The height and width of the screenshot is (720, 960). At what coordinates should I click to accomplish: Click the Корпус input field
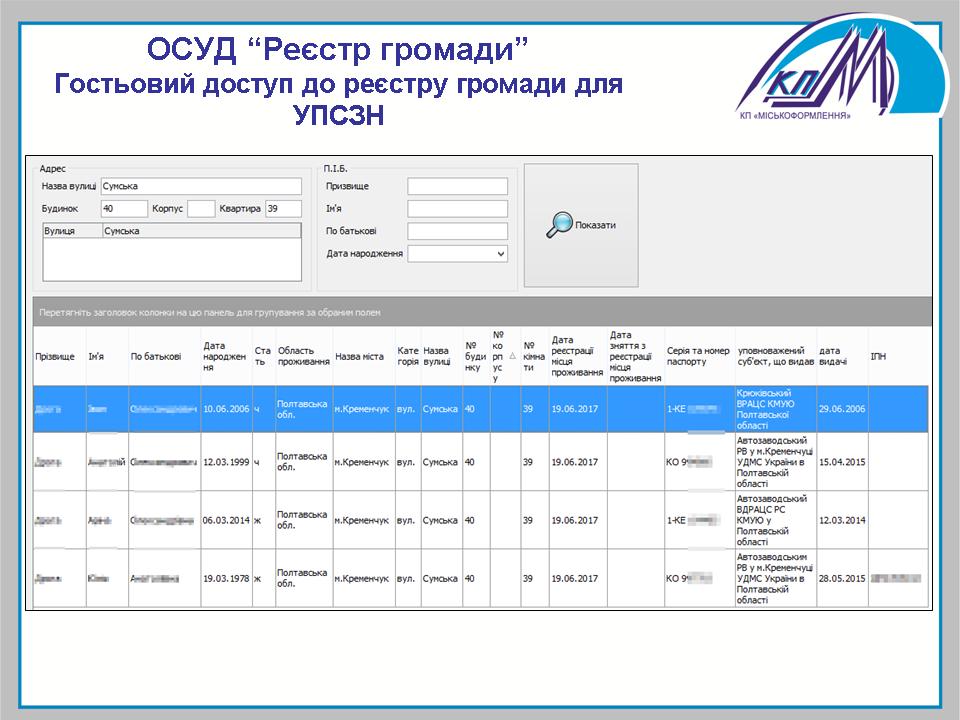201,209
